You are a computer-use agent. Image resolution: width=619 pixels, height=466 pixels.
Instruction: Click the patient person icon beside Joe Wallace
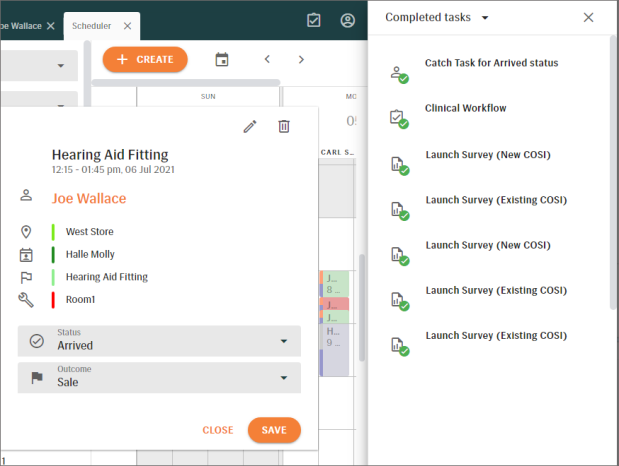click(26, 195)
